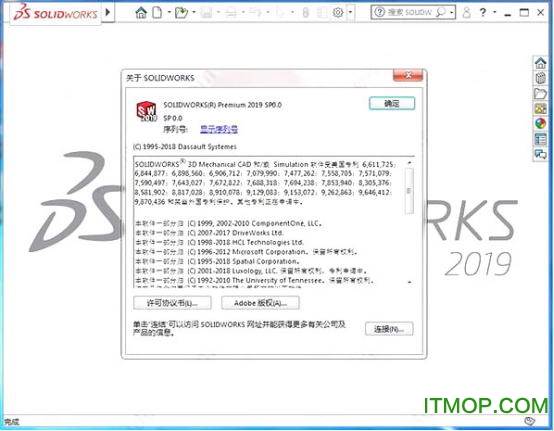
Task: Click the greyed Select cursor icon
Action: coord(281,13)
